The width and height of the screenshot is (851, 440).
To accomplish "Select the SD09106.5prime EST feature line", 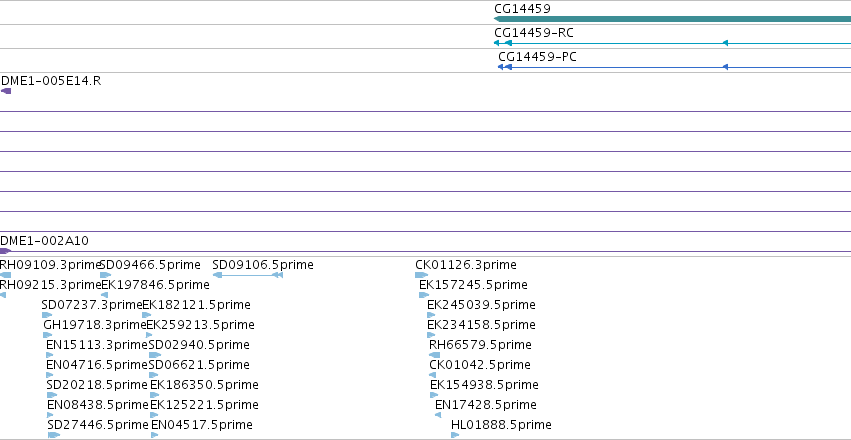I will [247, 275].
